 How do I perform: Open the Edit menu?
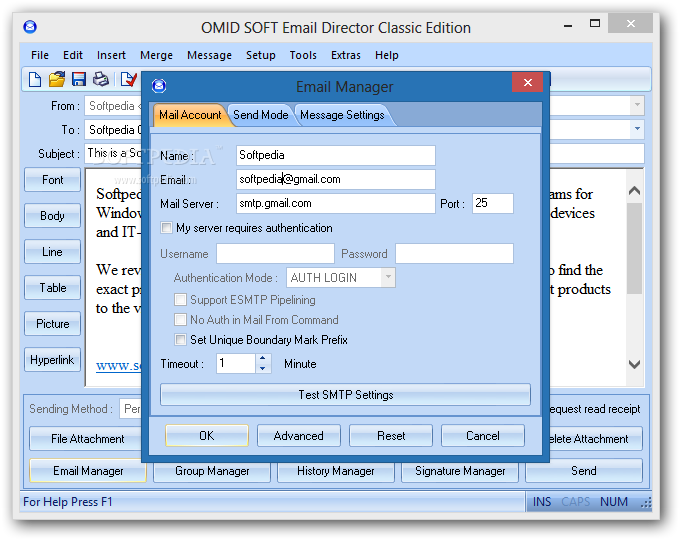73,56
